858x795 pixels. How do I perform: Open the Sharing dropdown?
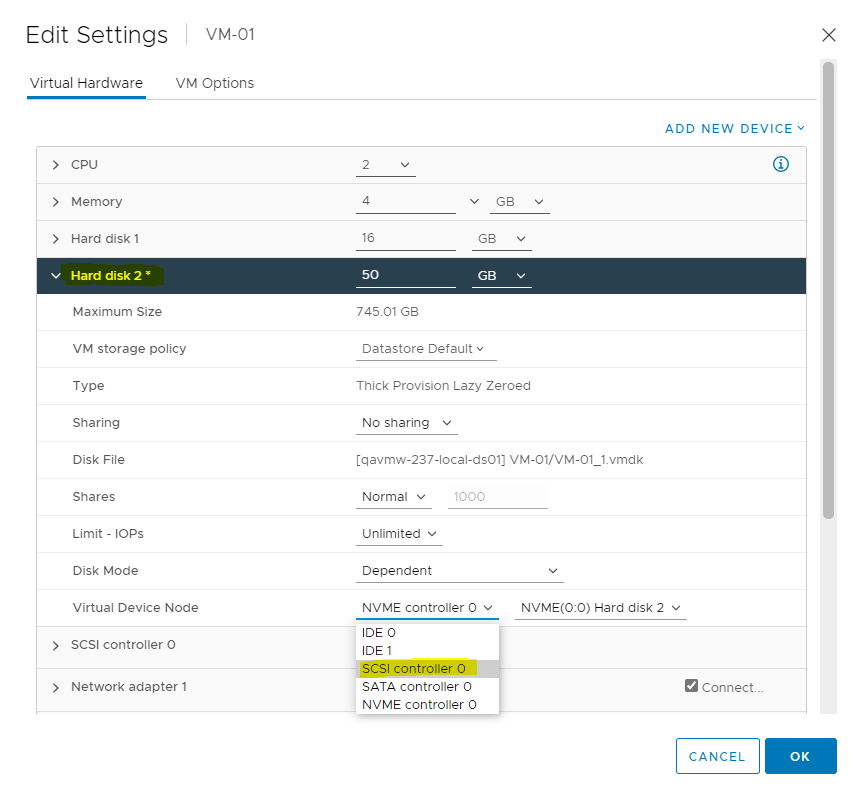tap(407, 423)
